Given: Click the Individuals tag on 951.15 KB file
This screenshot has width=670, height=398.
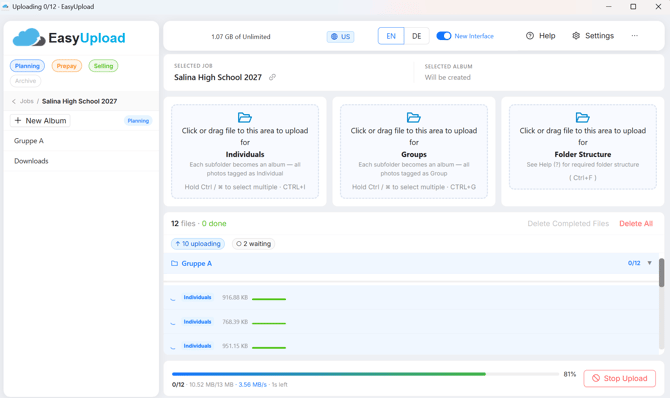Looking at the screenshot, I should pos(197,346).
